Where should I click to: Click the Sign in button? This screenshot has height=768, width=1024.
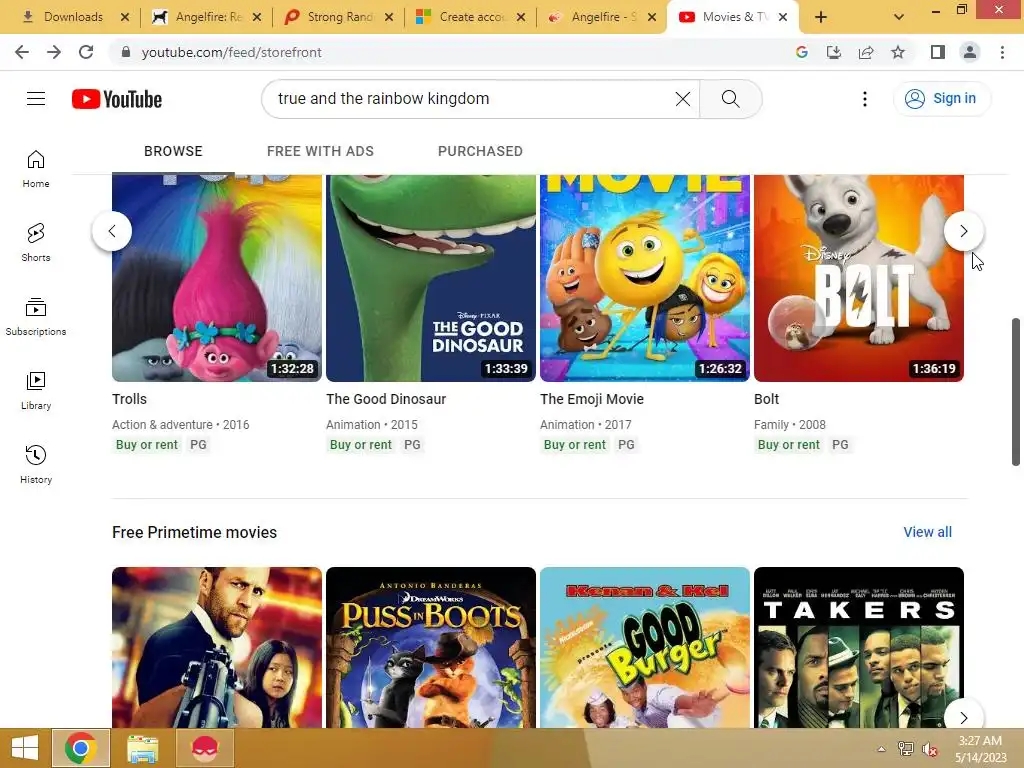tap(941, 99)
